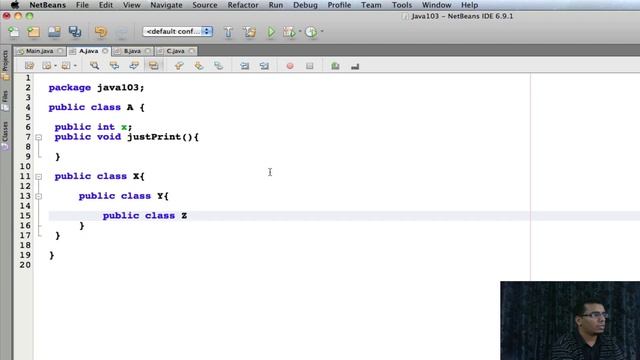Select the A.java editor tab
640x360 pixels.
pyautogui.click(x=89, y=51)
